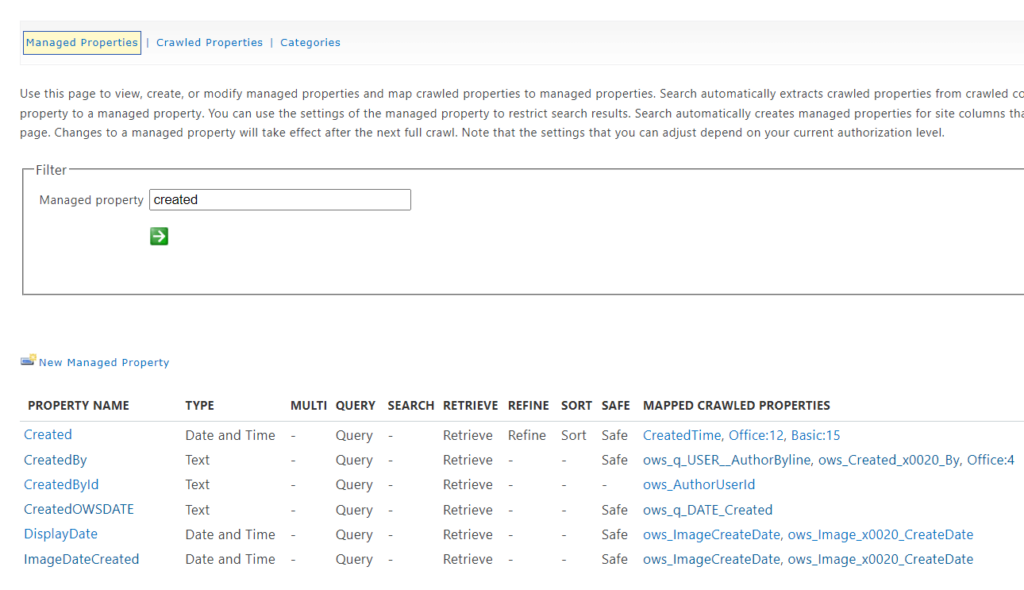This screenshot has height=590, width=1024.
Task: Open the CreatedOWSDATE managed property
Action: 78,510
